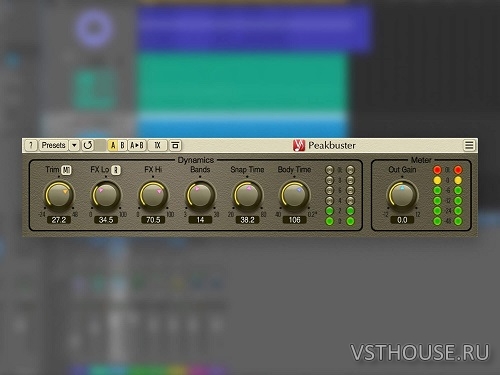
Task: Click the blank bypass button beside reset
Action: (101, 145)
